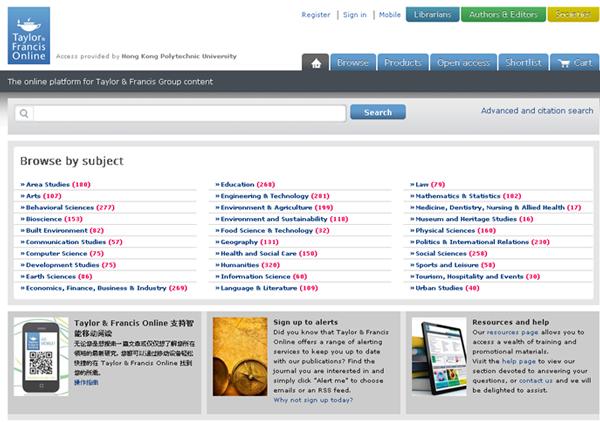
Task: Click the tablet image for resources
Action: click(439, 357)
